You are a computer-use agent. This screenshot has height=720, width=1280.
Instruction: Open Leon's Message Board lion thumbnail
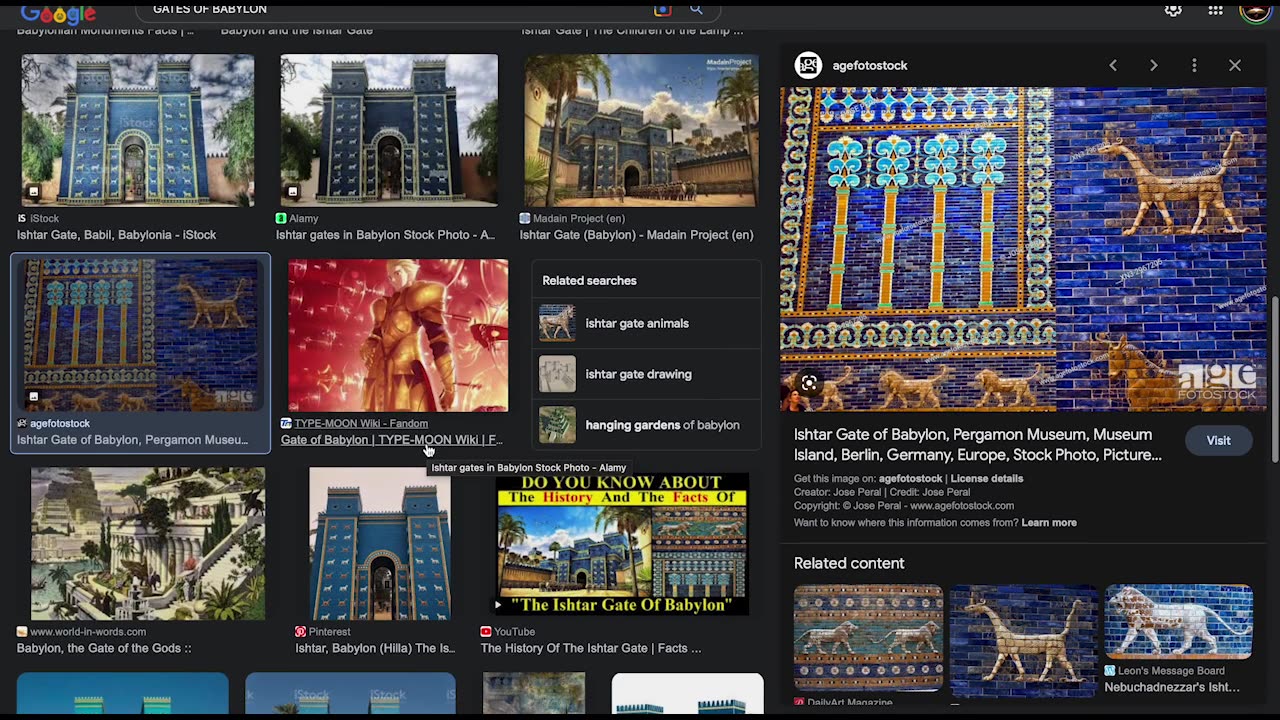click(1179, 622)
